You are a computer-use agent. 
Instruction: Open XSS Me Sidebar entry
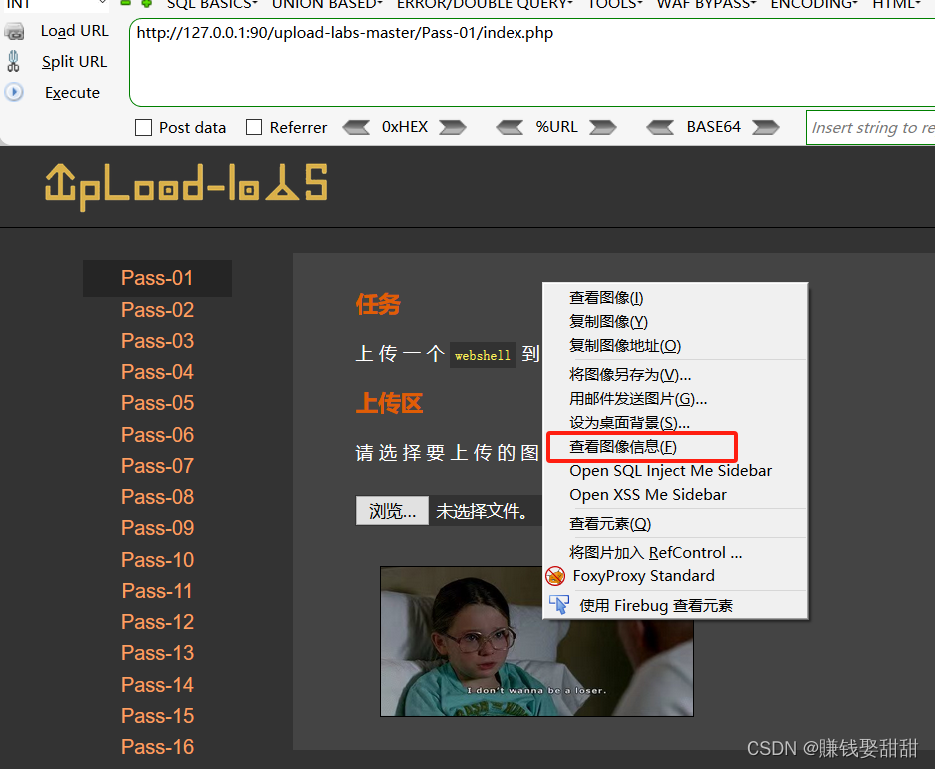pos(675,494)
